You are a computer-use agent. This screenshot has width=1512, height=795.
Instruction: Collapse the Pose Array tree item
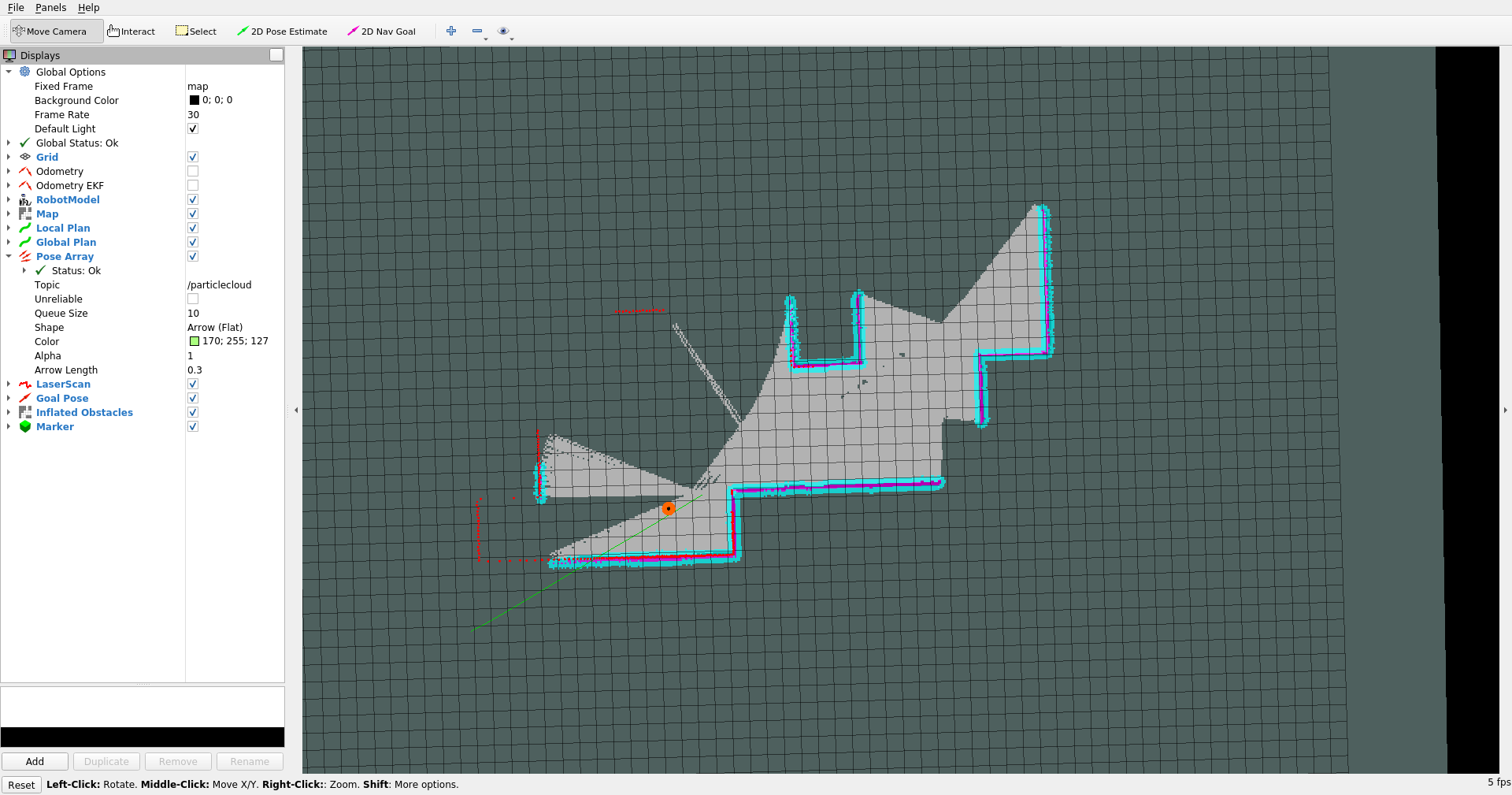click(x=9, y=257)
